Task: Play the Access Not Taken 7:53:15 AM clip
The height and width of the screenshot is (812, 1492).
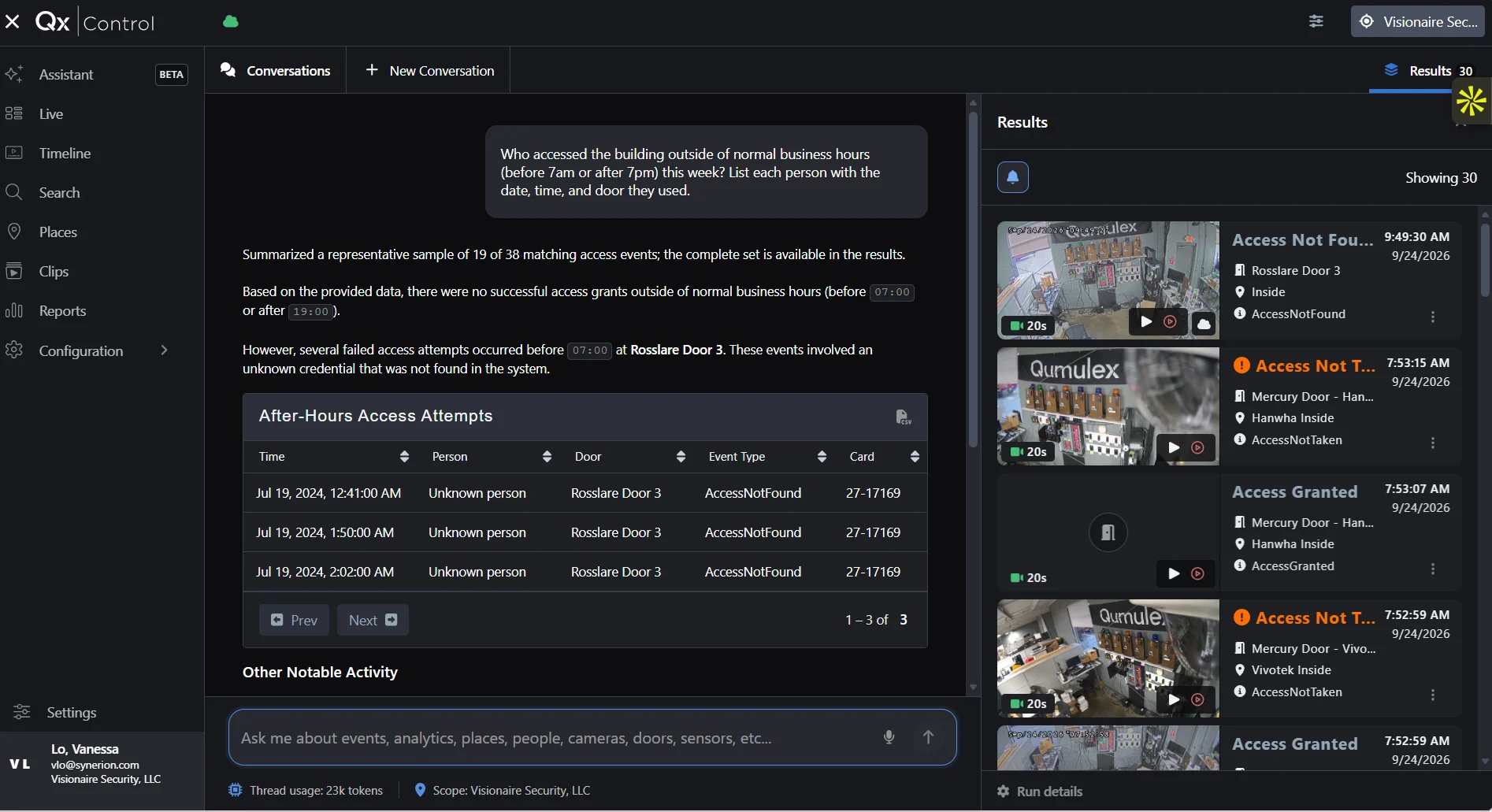Action: (1174, 447)
